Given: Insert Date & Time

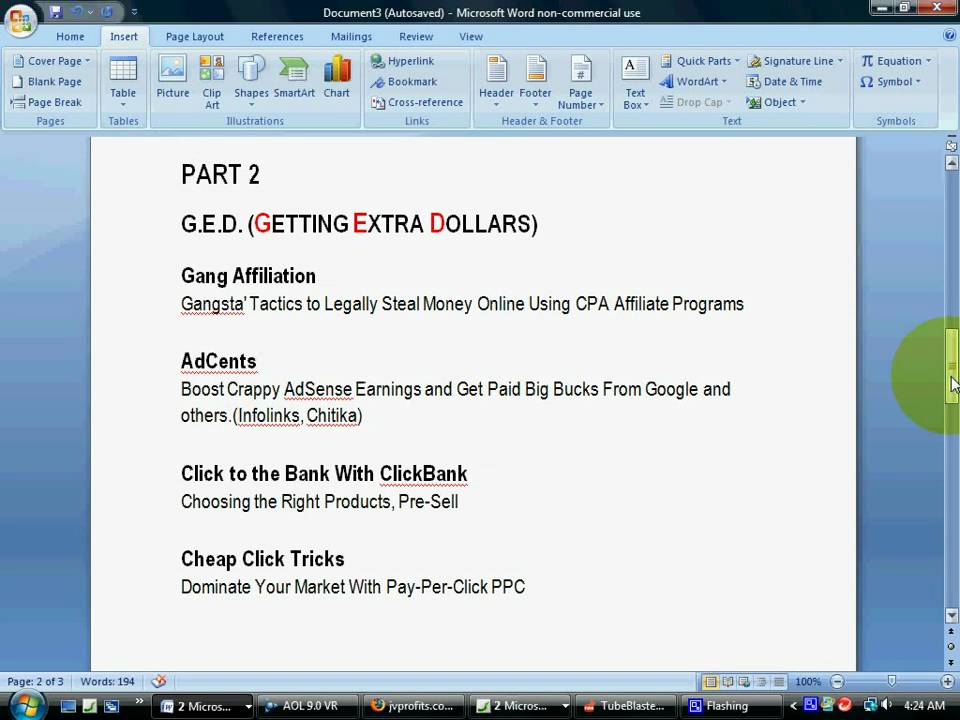Looking at the screenshot, I should tap(784, 81).
